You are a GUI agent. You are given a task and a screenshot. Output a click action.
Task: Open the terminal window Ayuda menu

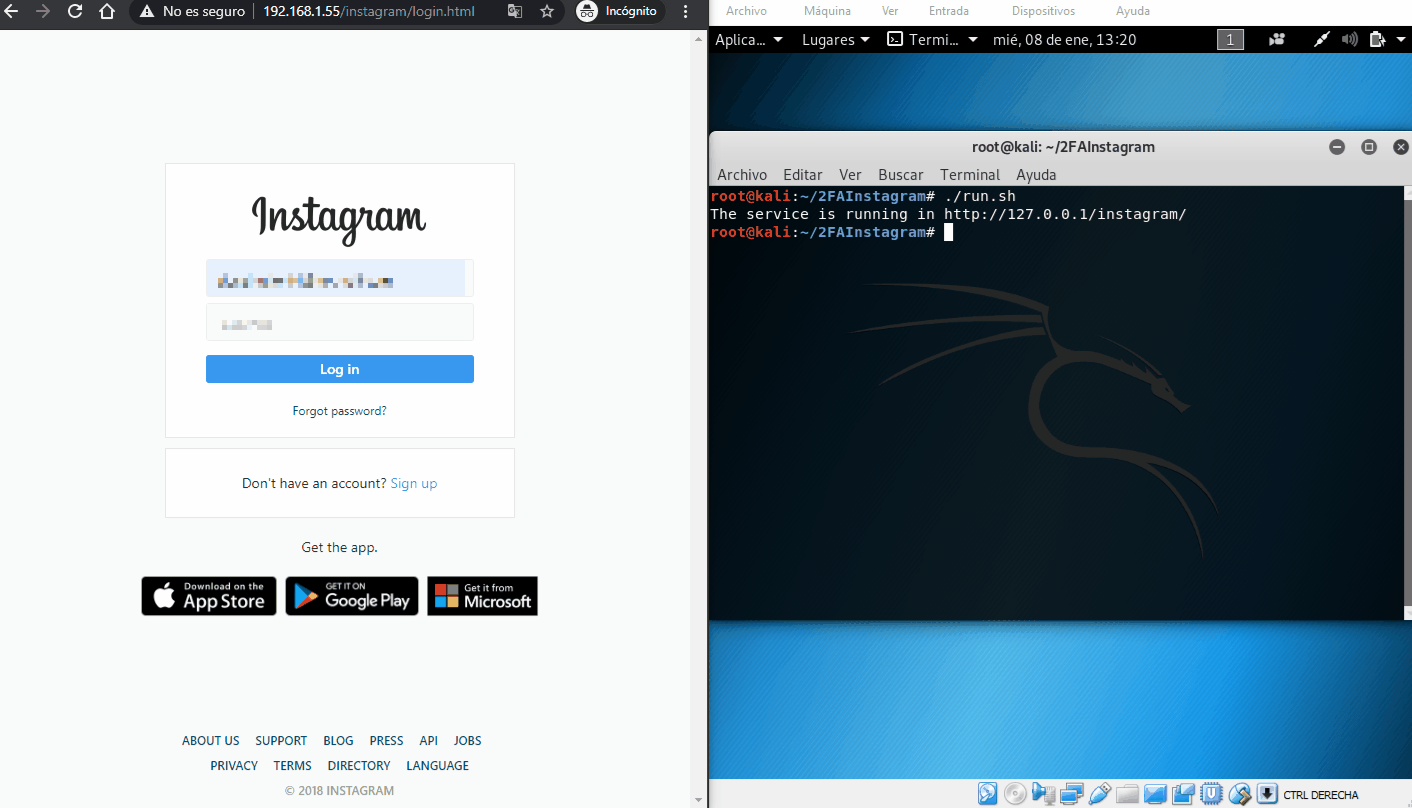(1036, 175)
